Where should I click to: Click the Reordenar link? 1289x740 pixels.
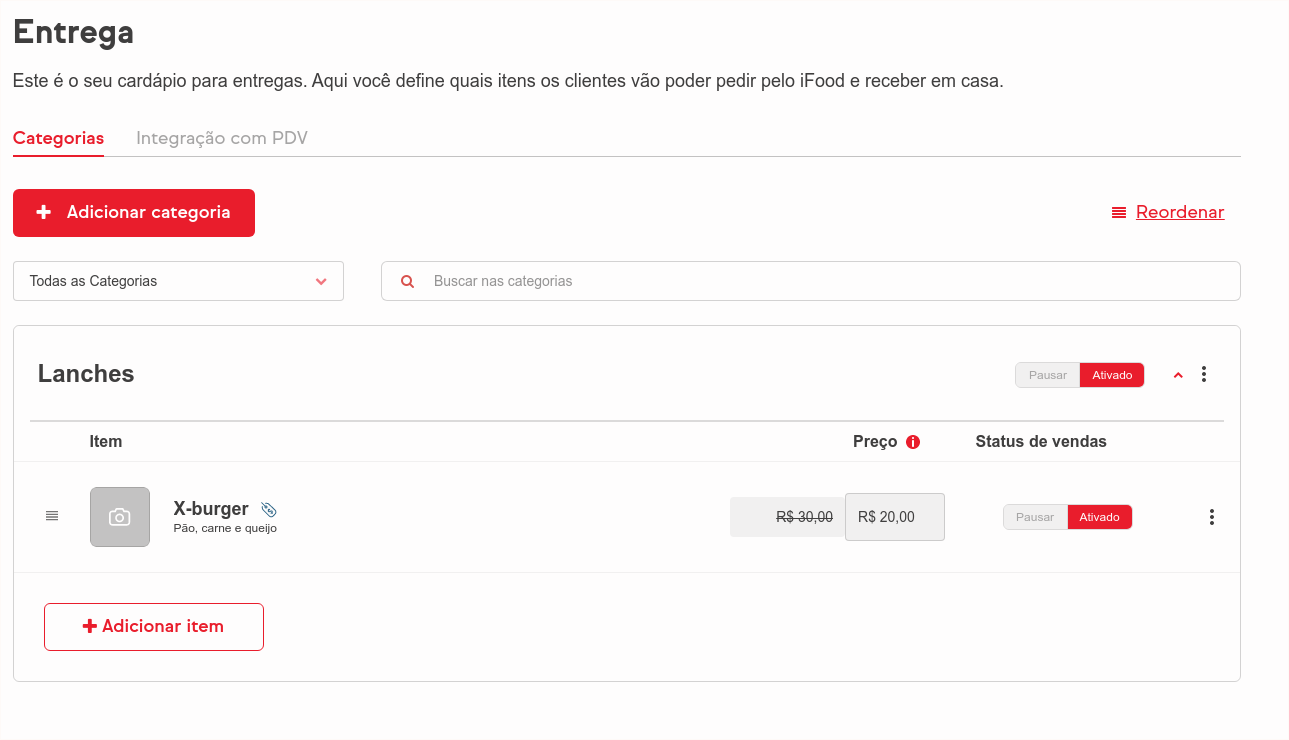pos(1168,212)
